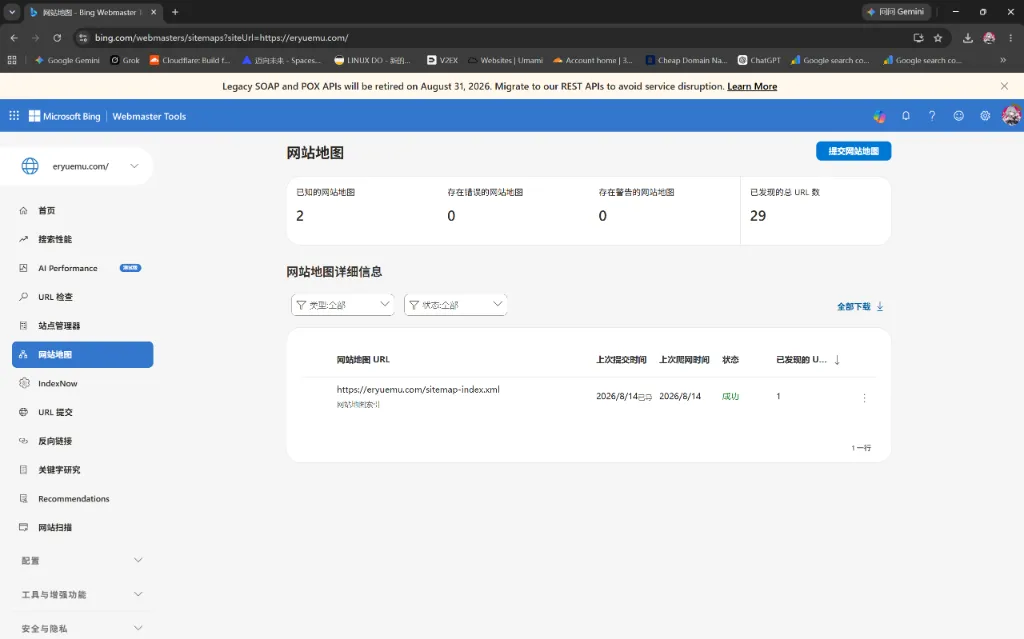Open the Google Gemini bookmark

click(x=67, y=60)
